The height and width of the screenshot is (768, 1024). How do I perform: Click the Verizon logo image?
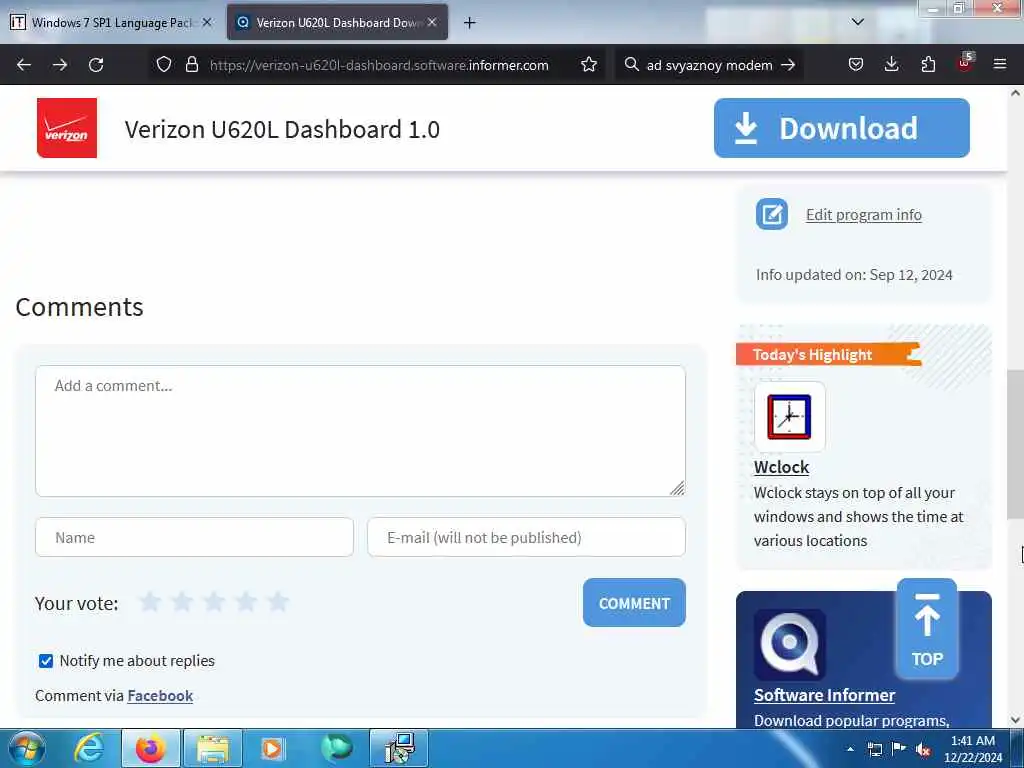coord(67,128)
